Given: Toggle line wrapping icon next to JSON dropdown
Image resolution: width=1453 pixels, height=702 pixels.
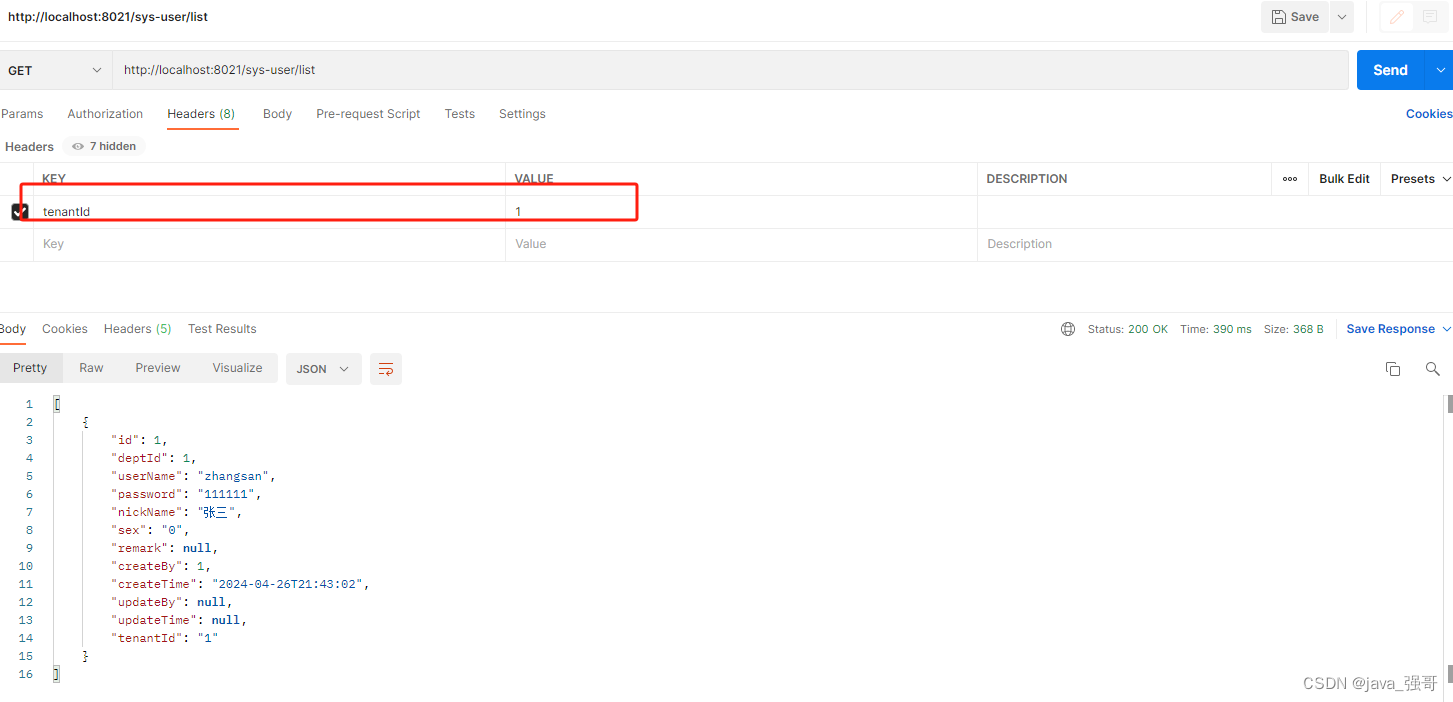Looking at the screenshot, I should point(386,369).
